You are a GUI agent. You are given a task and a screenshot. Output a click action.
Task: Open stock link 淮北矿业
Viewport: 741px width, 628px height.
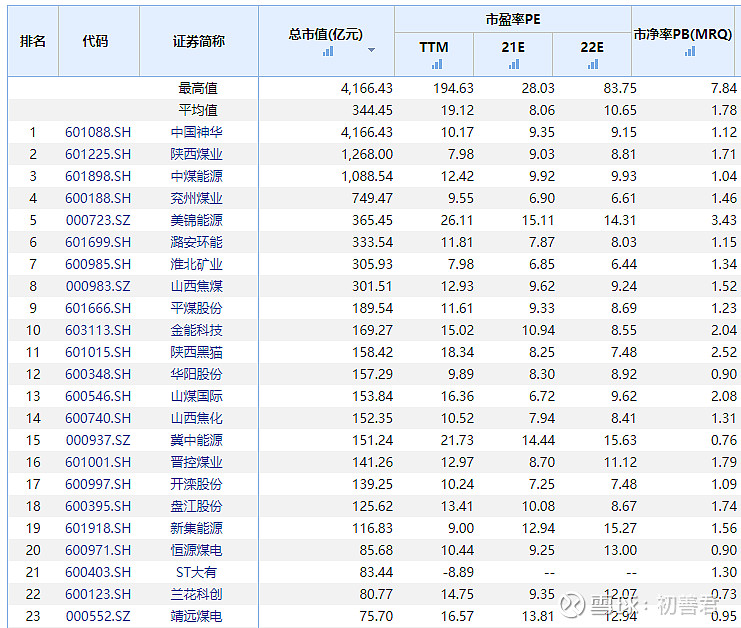click(x=197, y=264)
